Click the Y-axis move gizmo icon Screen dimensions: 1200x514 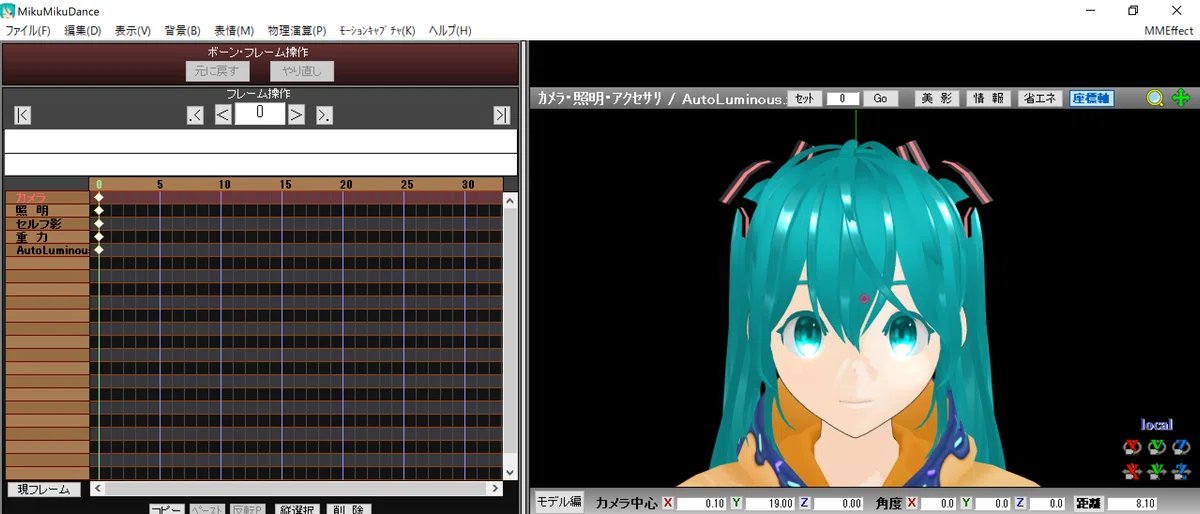[1157, 470]
